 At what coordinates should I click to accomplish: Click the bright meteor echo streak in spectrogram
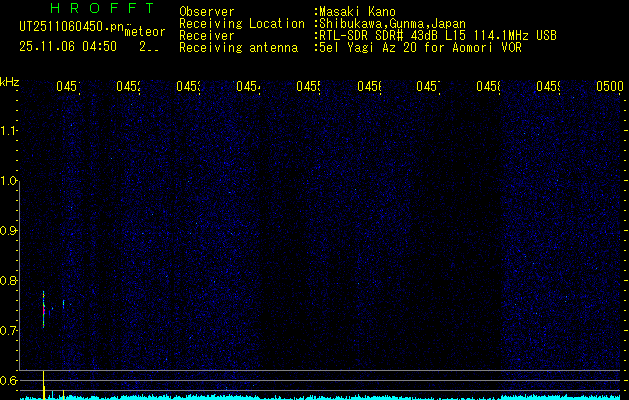point(43,309)
